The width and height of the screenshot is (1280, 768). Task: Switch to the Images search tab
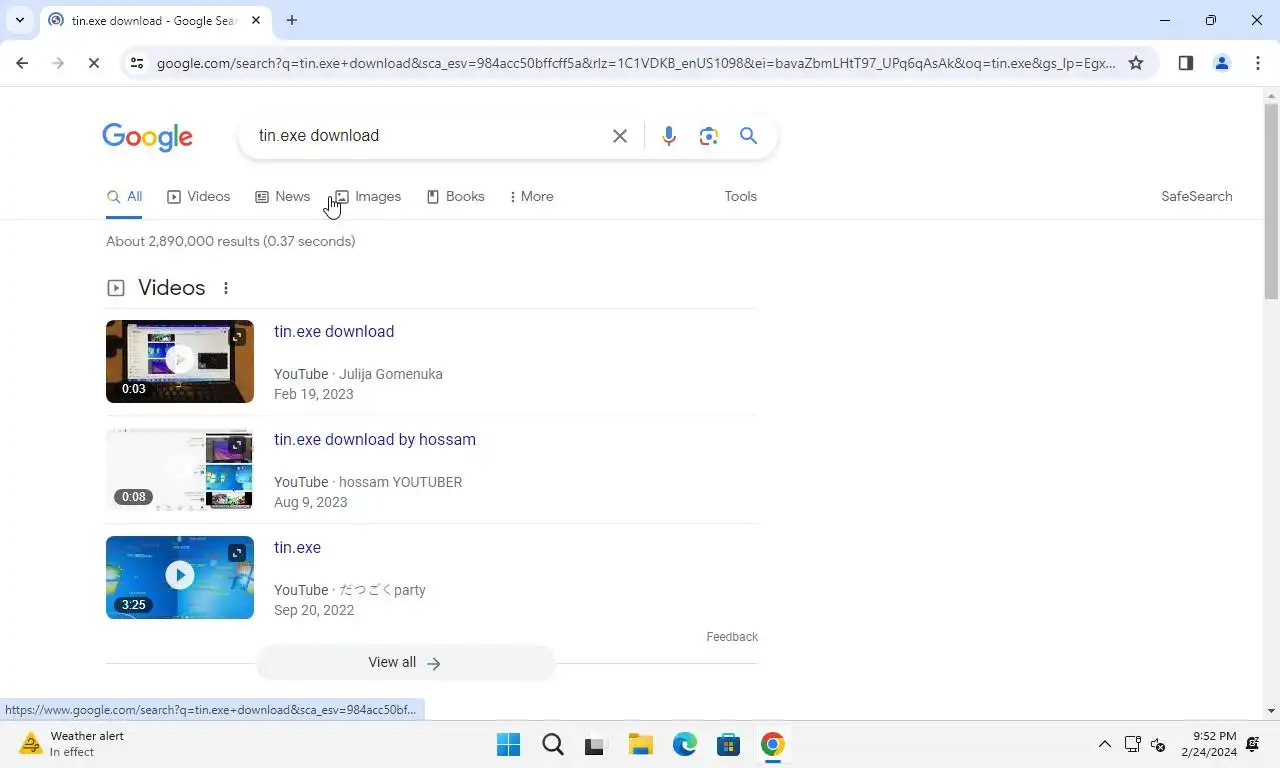[x=367, y=197]
